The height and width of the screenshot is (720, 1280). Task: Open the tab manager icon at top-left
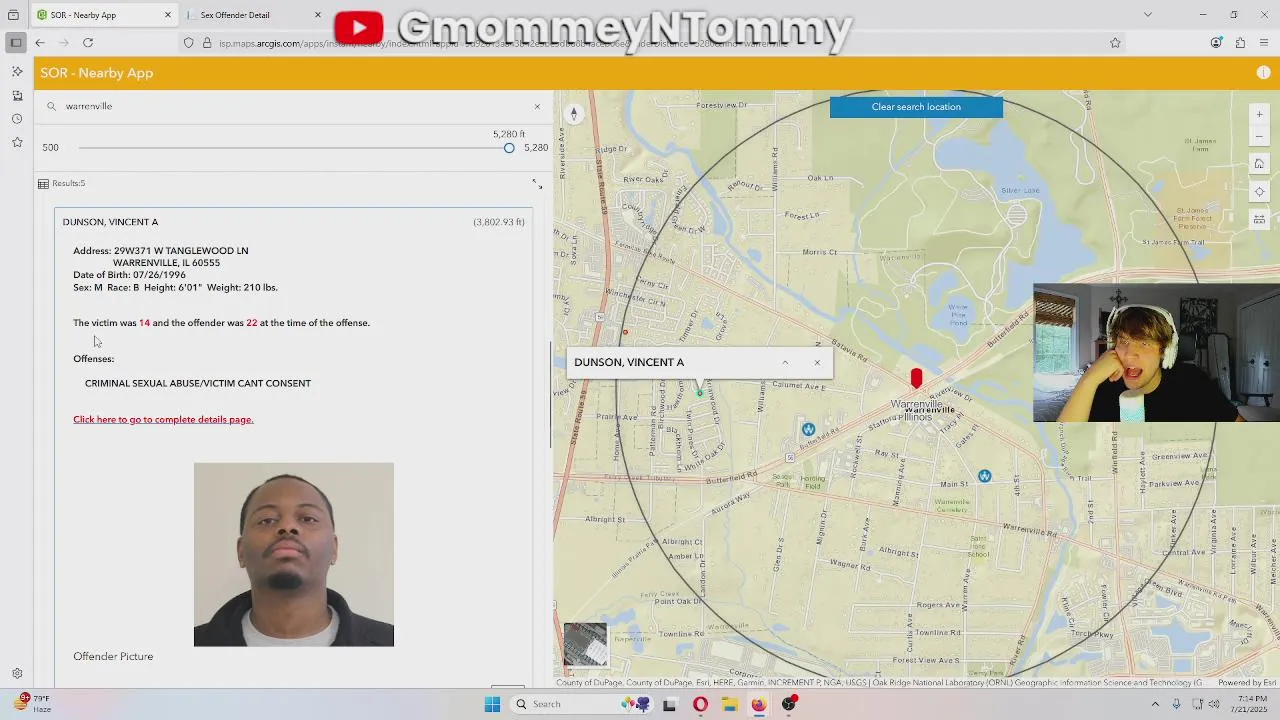click(x=13, y=15)
